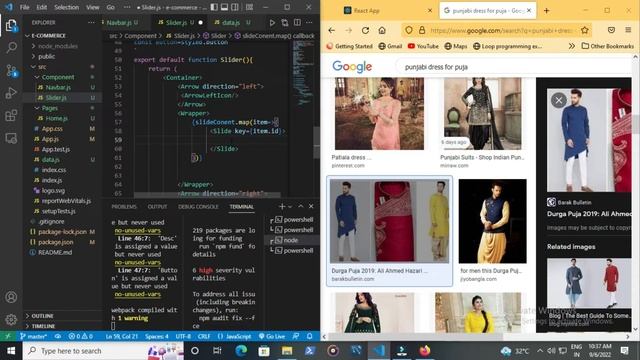Click the Firefox back arrow
The image size is (640, 360).
pos(331,31)
